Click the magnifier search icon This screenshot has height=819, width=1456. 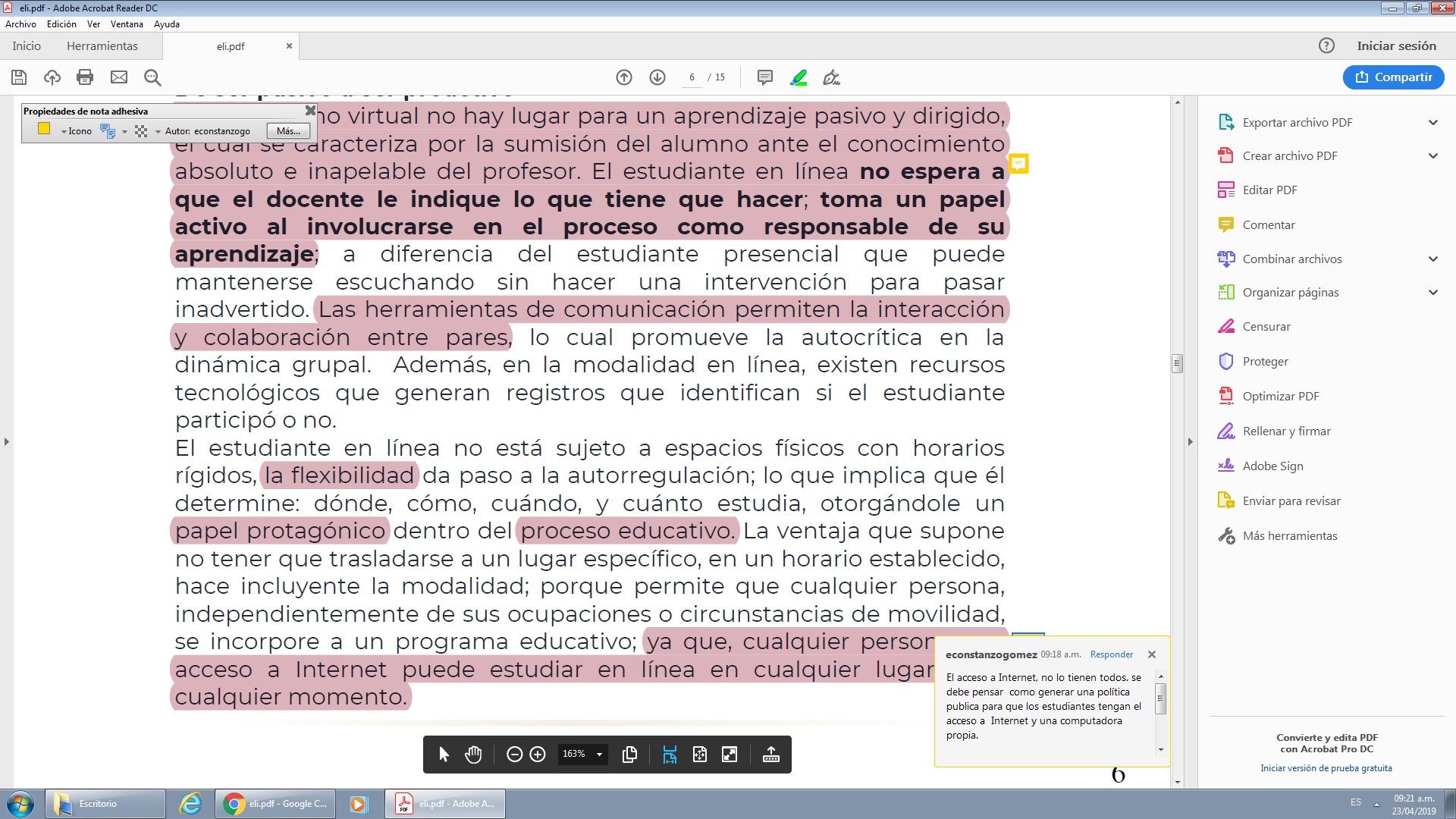pos(152,77)
